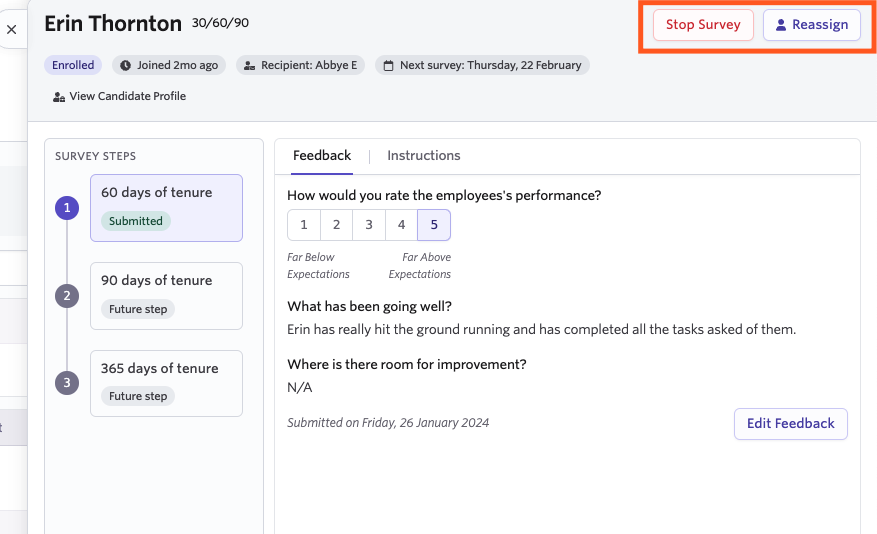Viewport: 877px width, 534px height.
Task: Click the Edit Feedback button
Action: coord(790,424)
